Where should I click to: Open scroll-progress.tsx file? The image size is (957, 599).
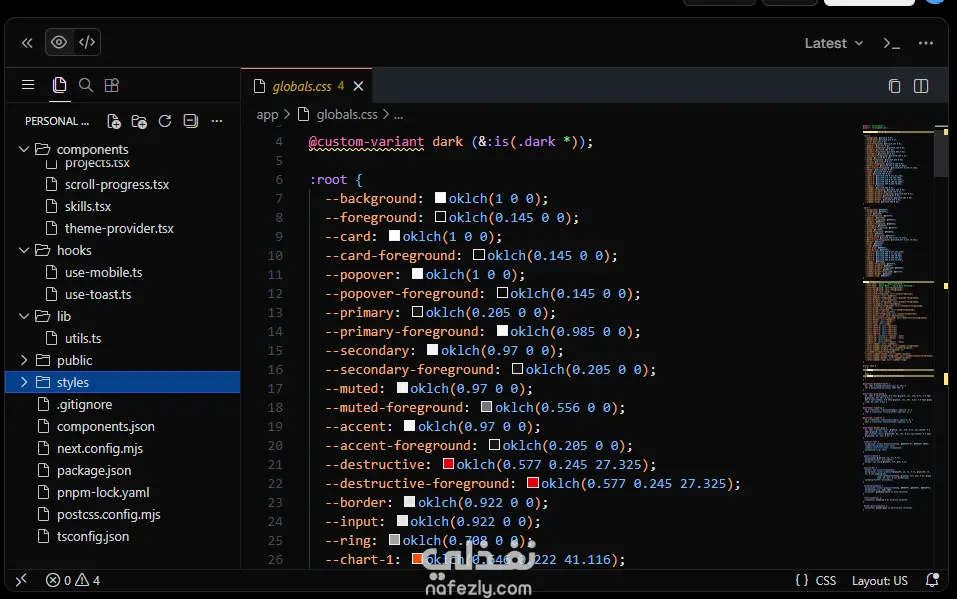117,184
